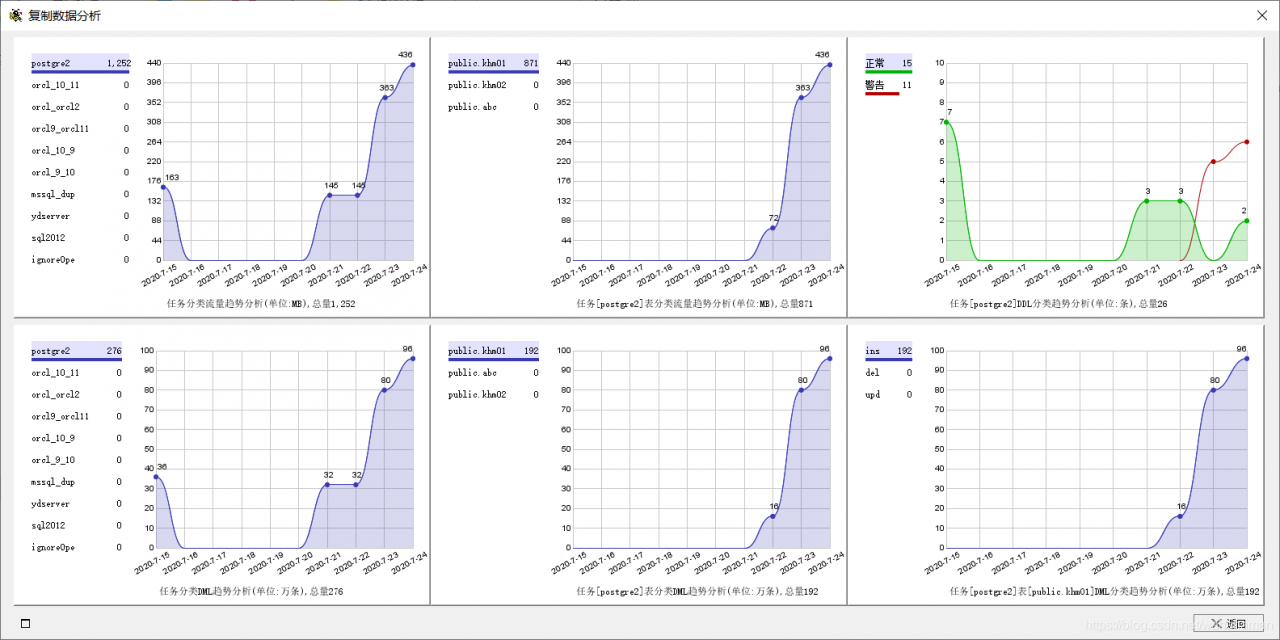Select ignoreOpe in the 流量 task list
Viewport: 1280px width, 640px height.
point(81,260)
